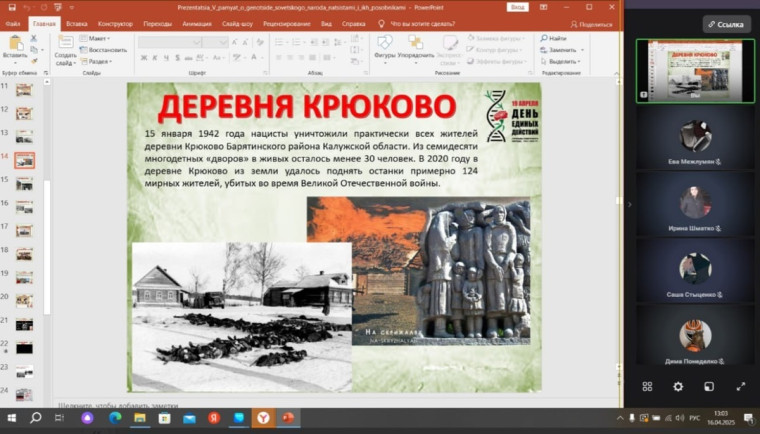Screen dimensions: 760x434
Task: Switch to the Slide show (Слайд-шоу) tab
Action: click(x=238, y=24)
